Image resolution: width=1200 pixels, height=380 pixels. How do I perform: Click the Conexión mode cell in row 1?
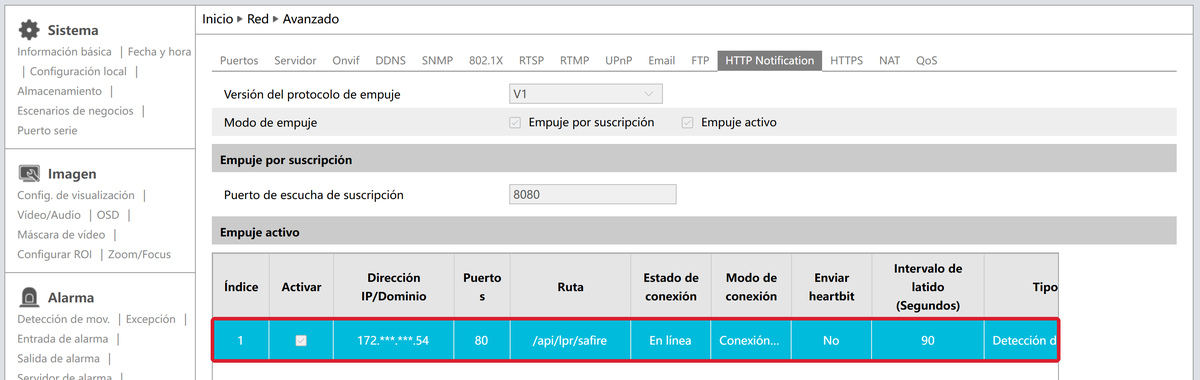click(x=750, y=341)
